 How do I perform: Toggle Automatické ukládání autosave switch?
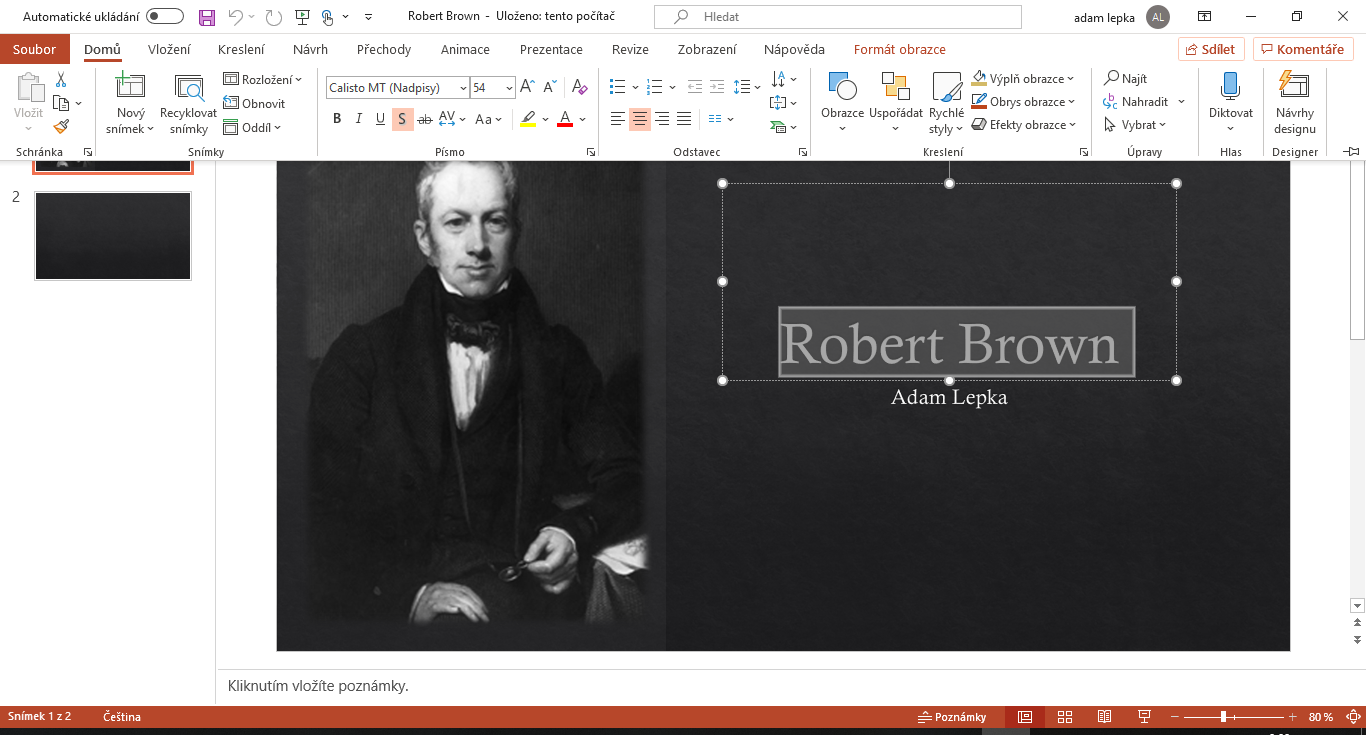point(164,17)
